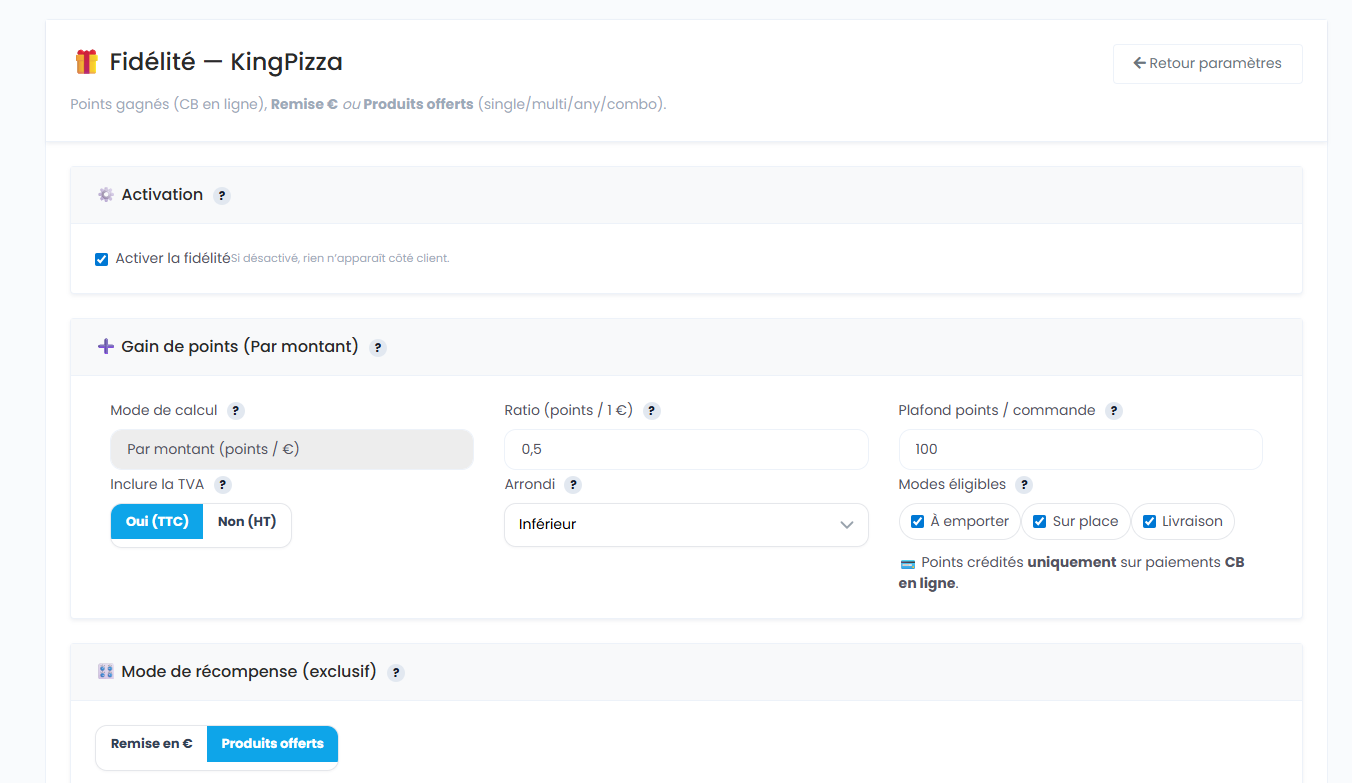Open the Arrondi dropdown showing Inférieur
Image resolution: width=1352 pixels, height=783 pixels.
point(686,525)
